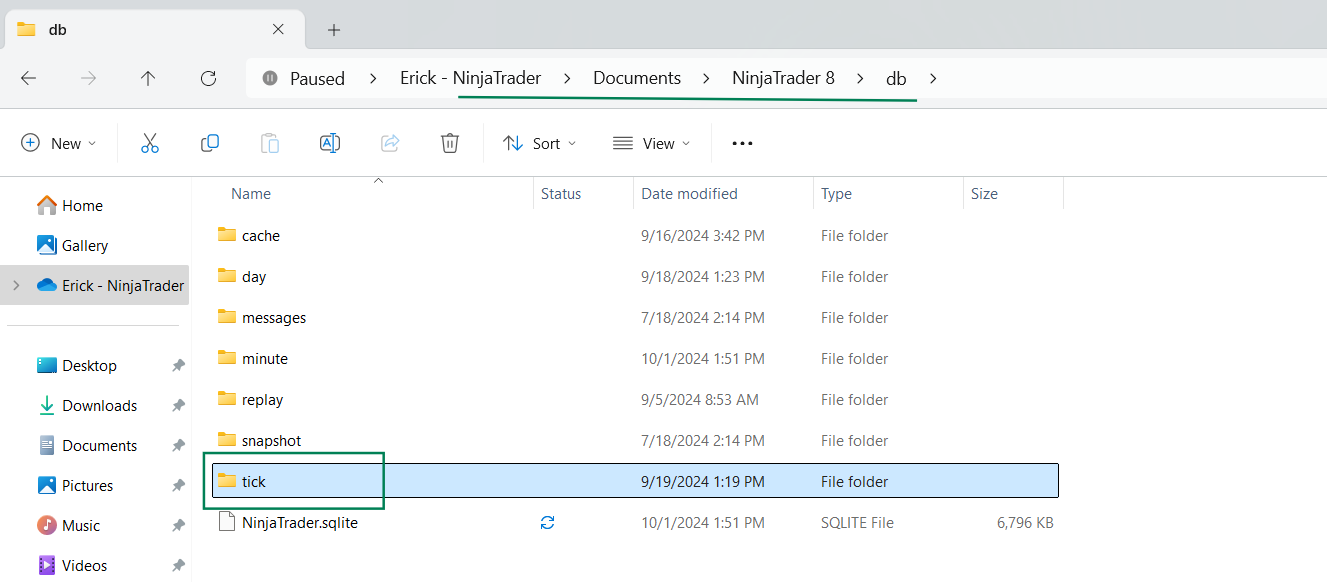This screenshot has width=1327, height=582.
Task: Go up one folder level arrow
Action: [148, 78]
